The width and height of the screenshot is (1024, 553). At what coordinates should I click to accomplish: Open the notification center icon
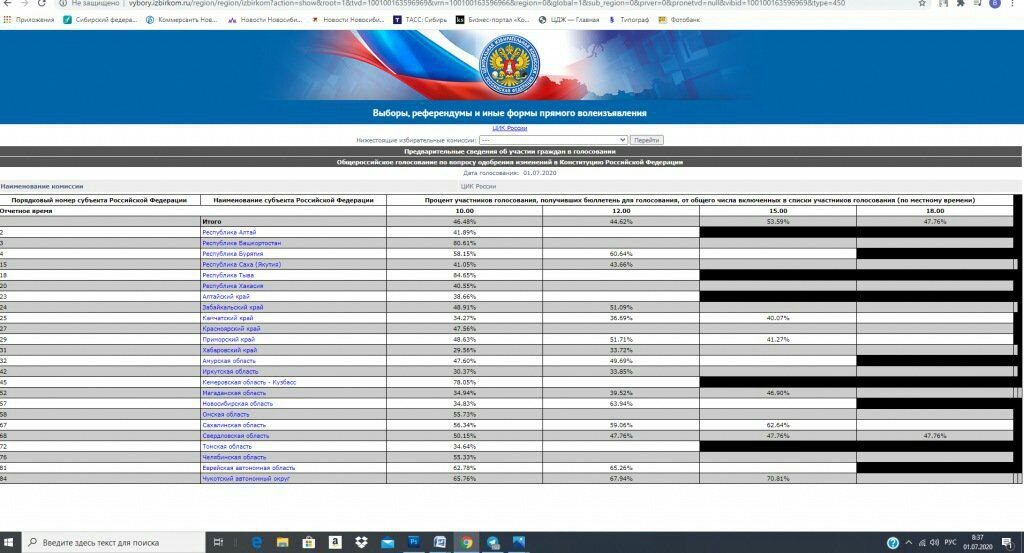coord(1008,543)
